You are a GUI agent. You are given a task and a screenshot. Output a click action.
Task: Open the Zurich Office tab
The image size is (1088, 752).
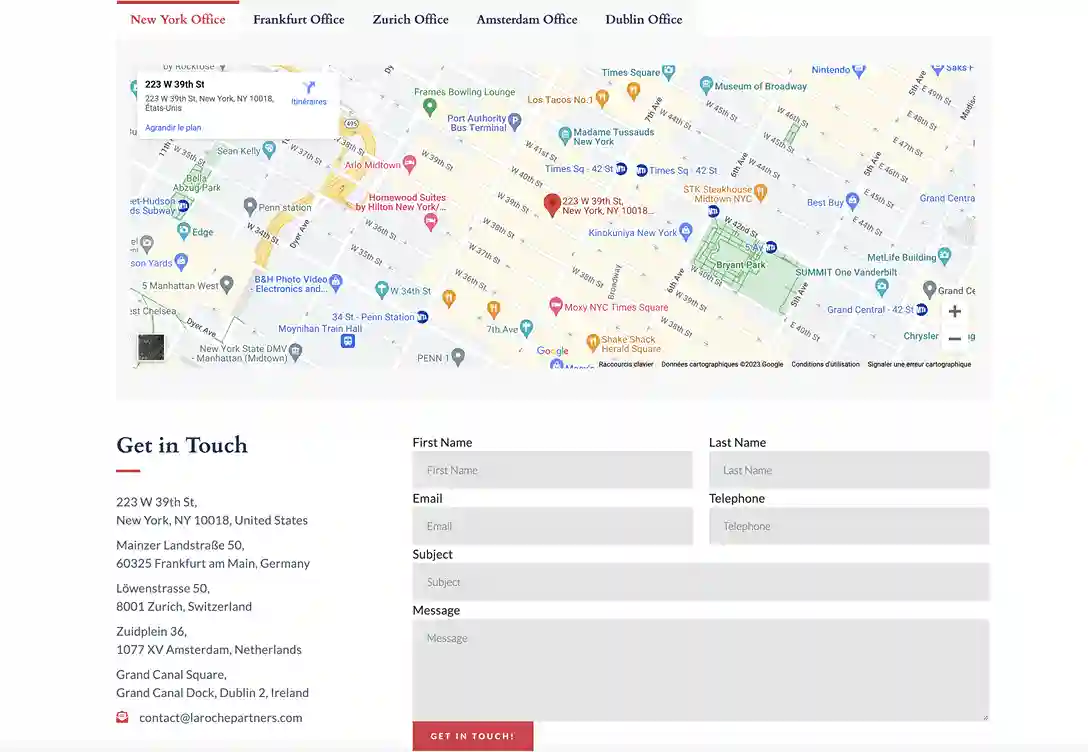[410, 19]
